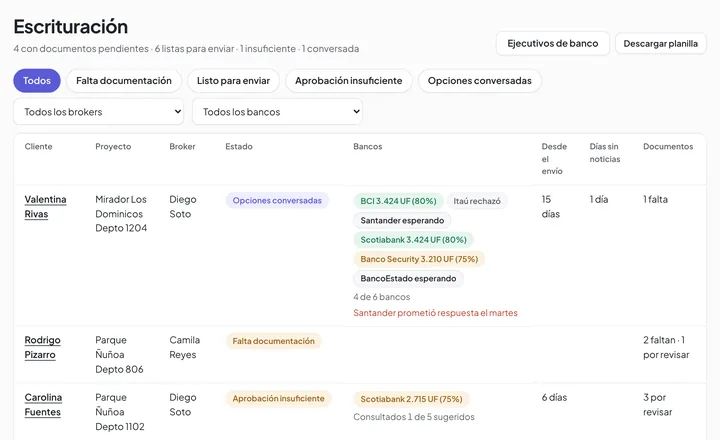
Task: Select the BancoEstado esperando chip
Action: coord(408,278)
